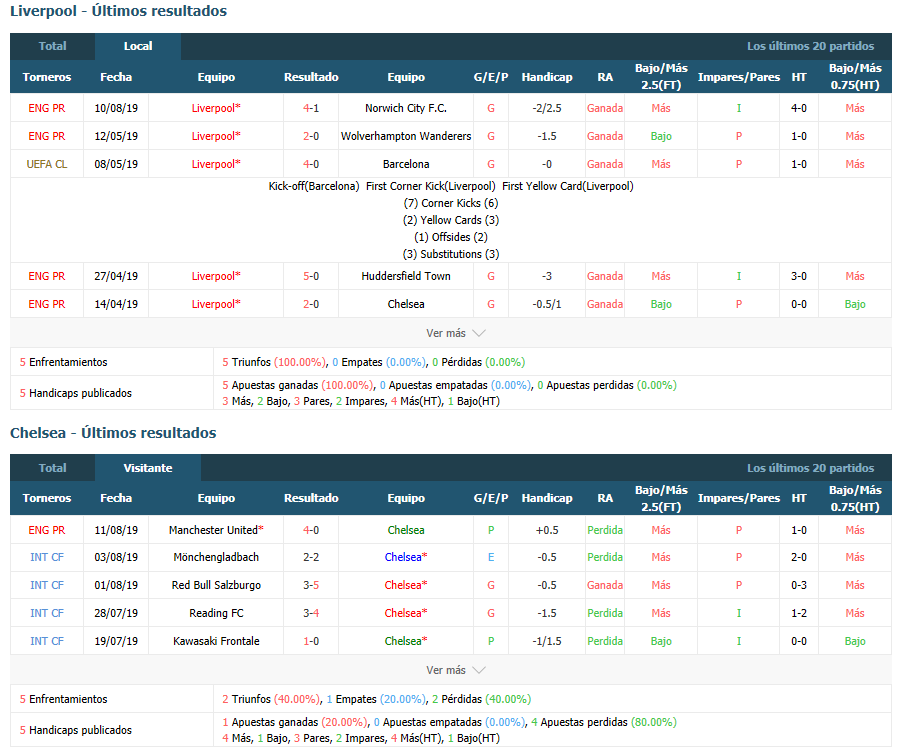Click the First Yellow Card(Liverpool) detail
Viewport: 901px width, 756px height.
point(568,186)
